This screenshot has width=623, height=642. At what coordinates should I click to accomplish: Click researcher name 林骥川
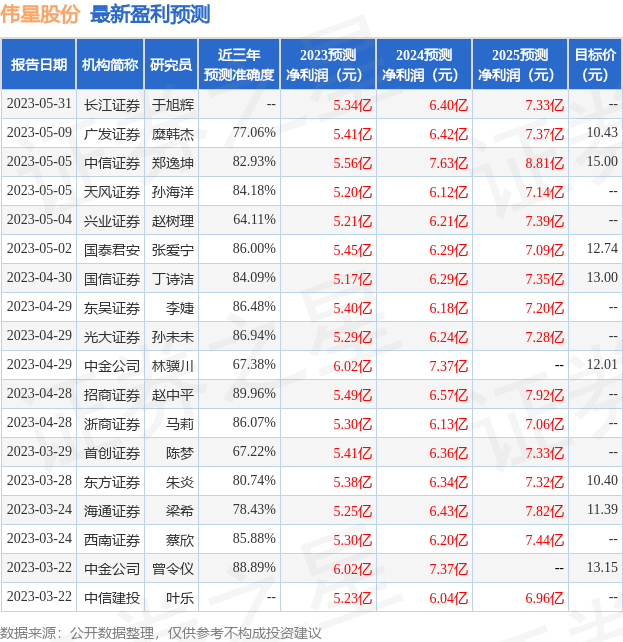(172, 366)
